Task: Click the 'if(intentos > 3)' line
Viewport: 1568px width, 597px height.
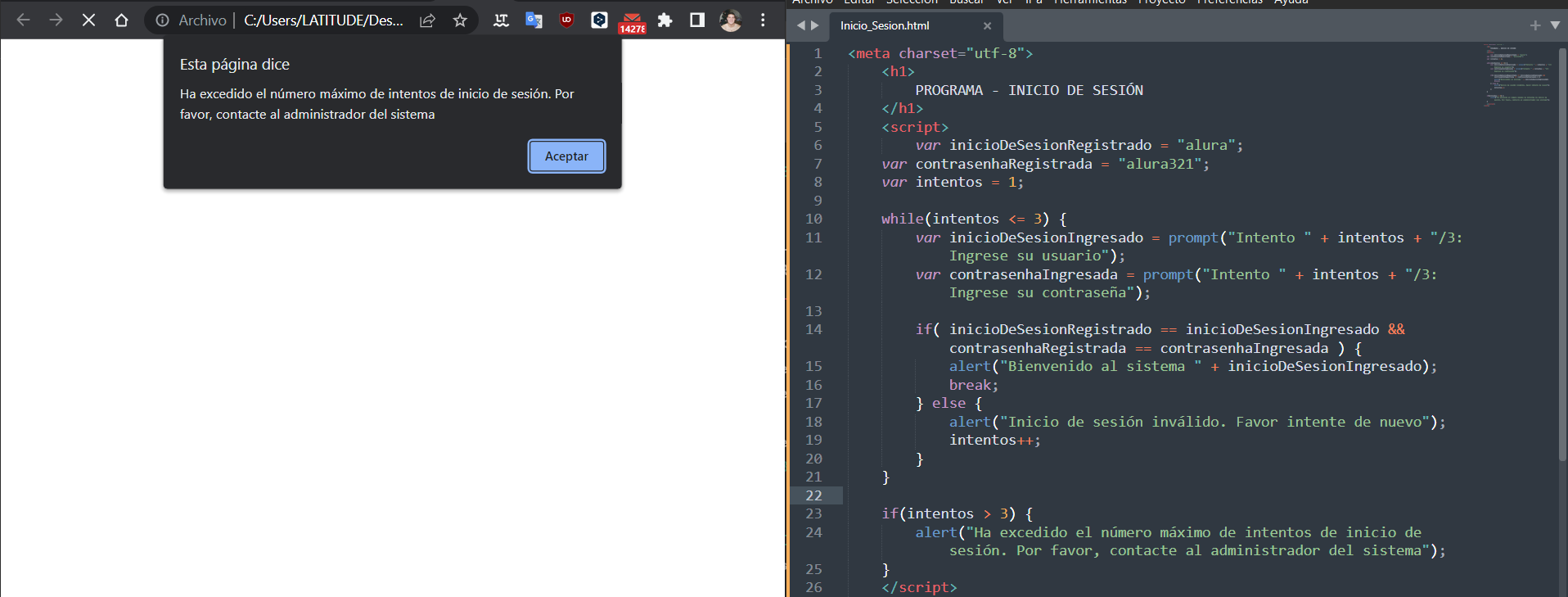Action: [957, 513]
